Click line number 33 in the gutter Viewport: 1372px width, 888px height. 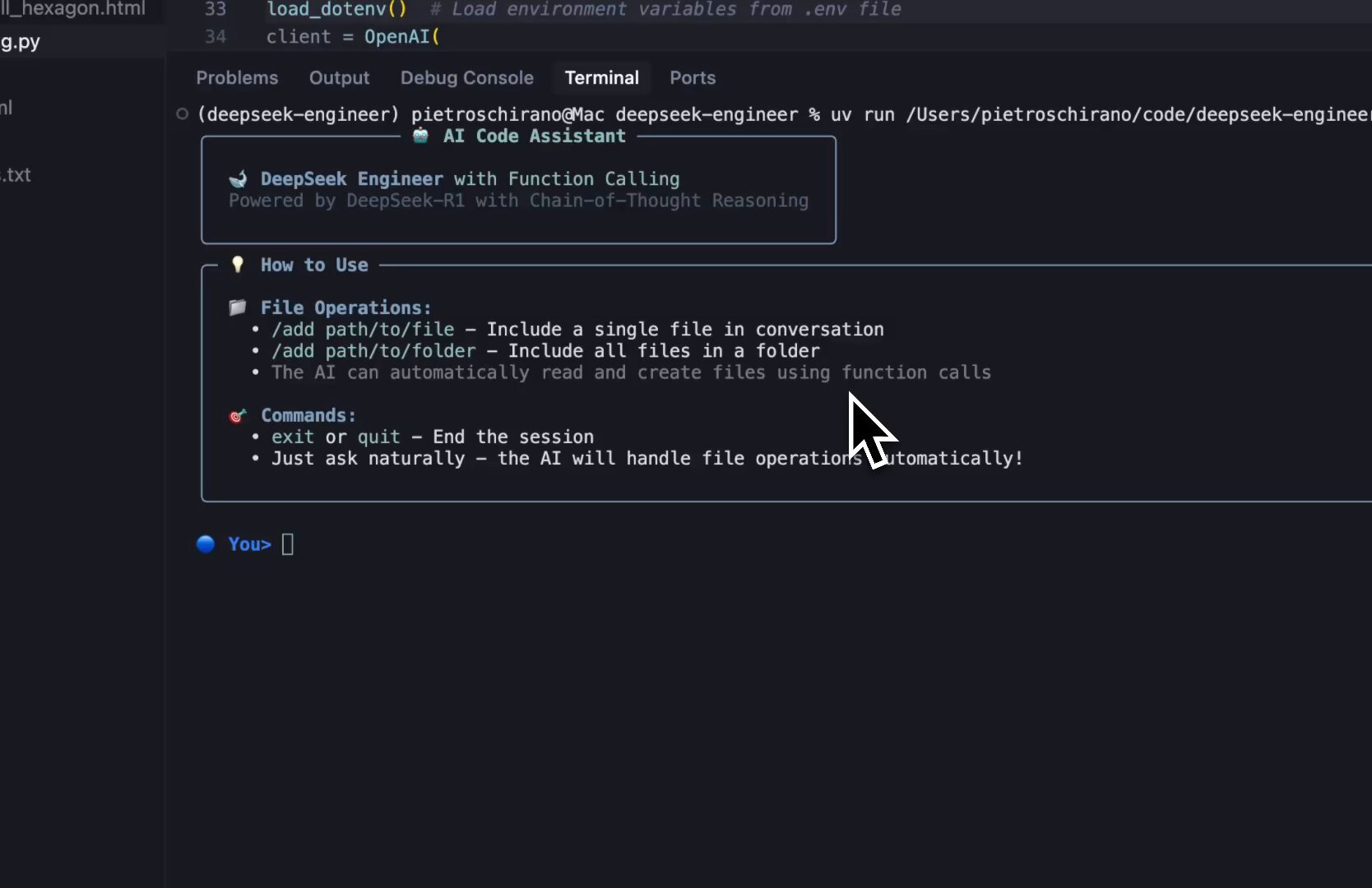216,9
